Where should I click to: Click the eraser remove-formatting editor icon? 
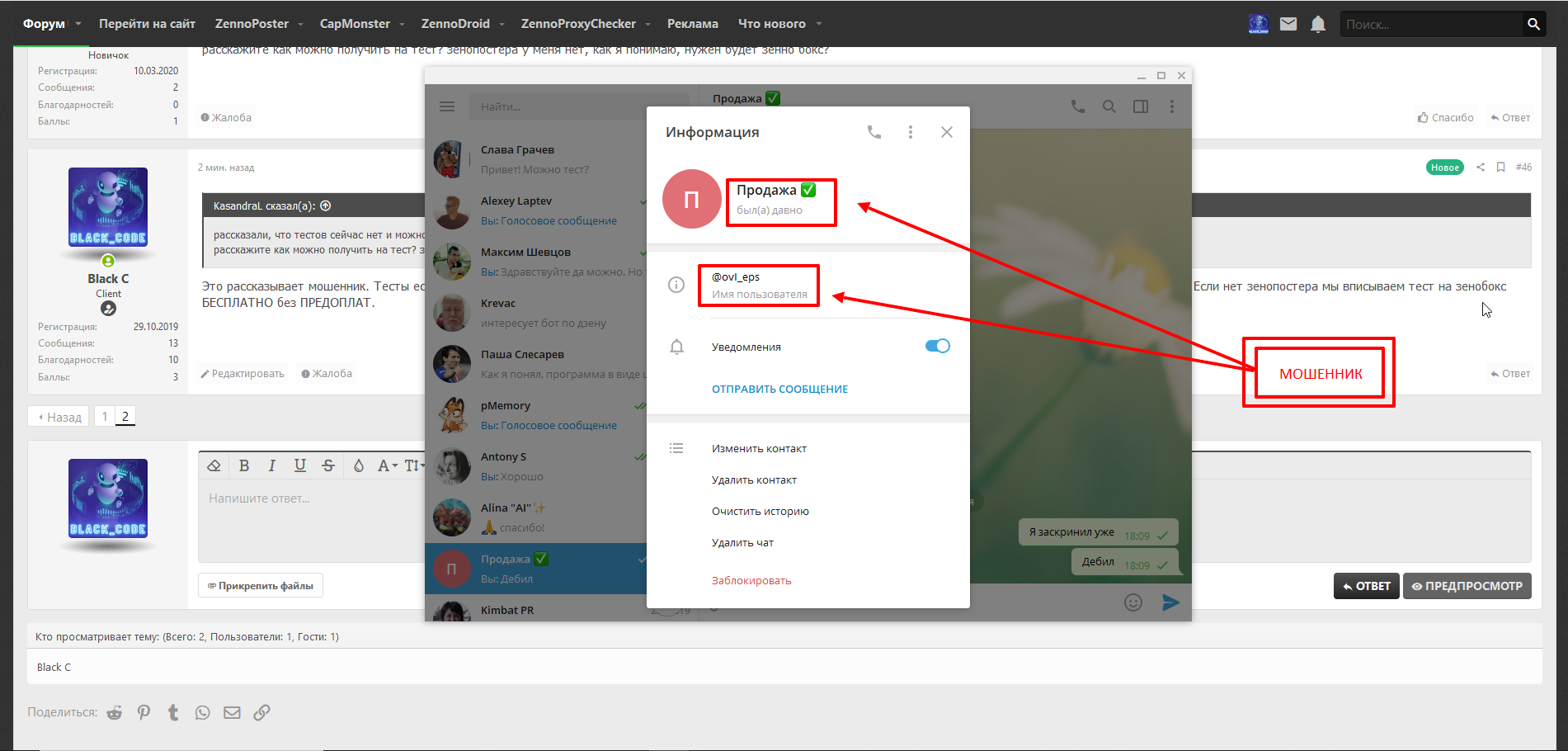[x=214, y=465]
